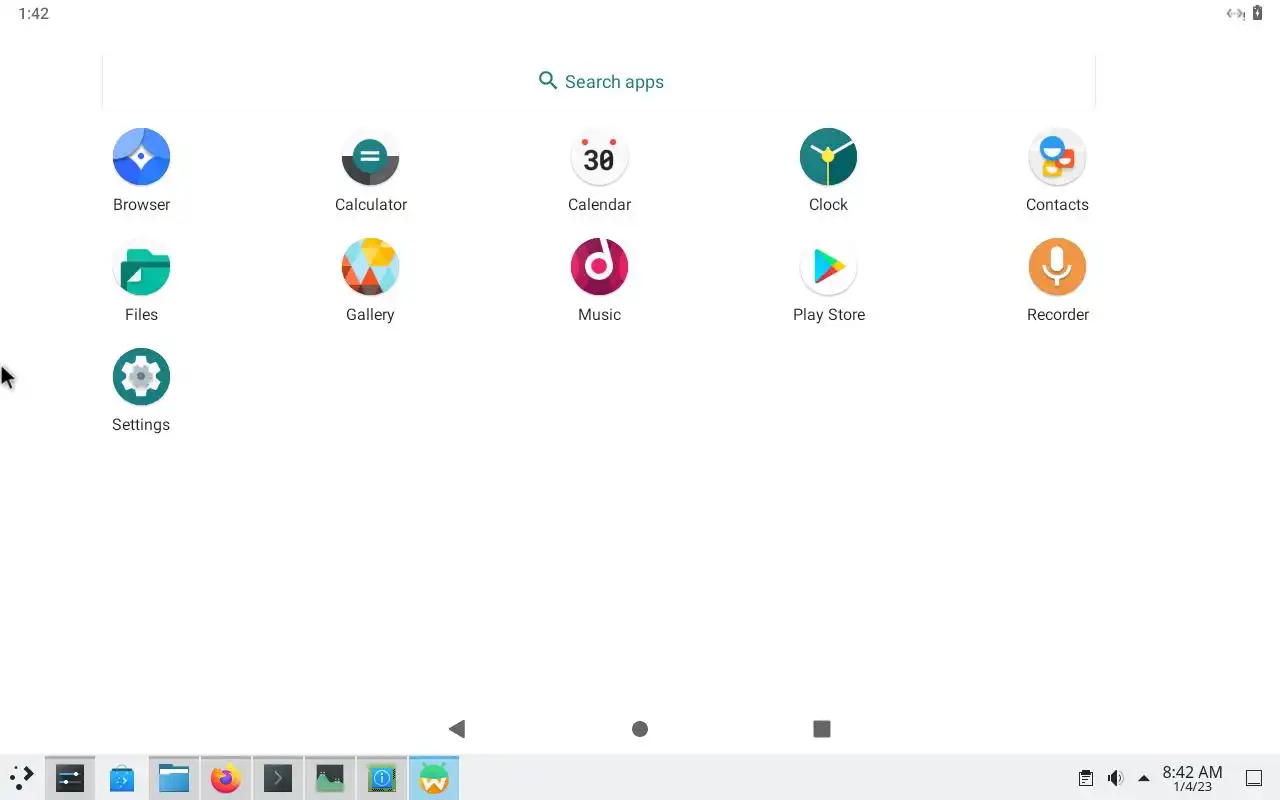The width and height of the screenshot is (1280, 800).
Task: Open the Clock app
Action: point(828,157)
